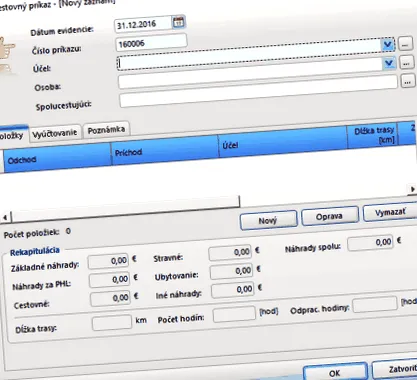417x380 pixels.
Task: Click the Počet položiek: 0 label
Action: (37, 233)
